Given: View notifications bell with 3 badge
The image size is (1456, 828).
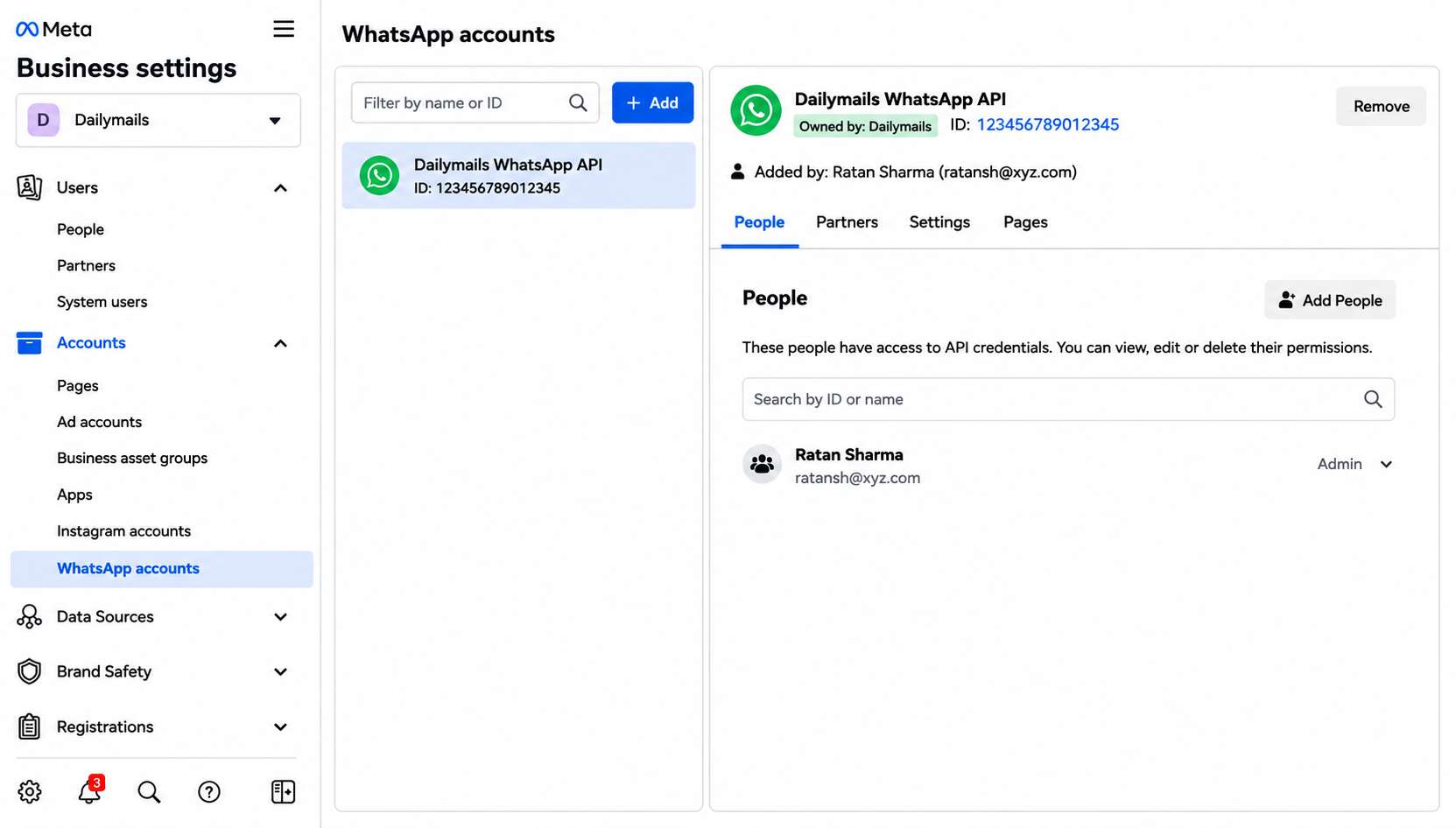Looking at the screenshot, I should coord(90,790).
